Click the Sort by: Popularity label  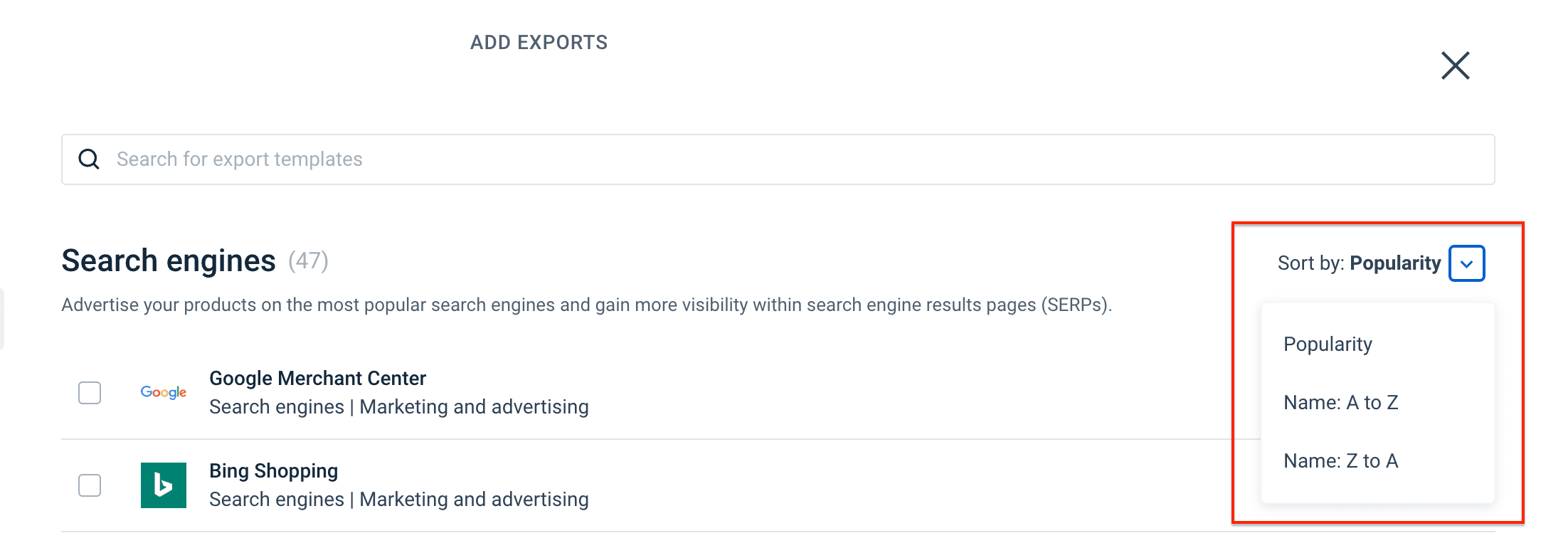pyautogui.click(x=1358, y=263)
